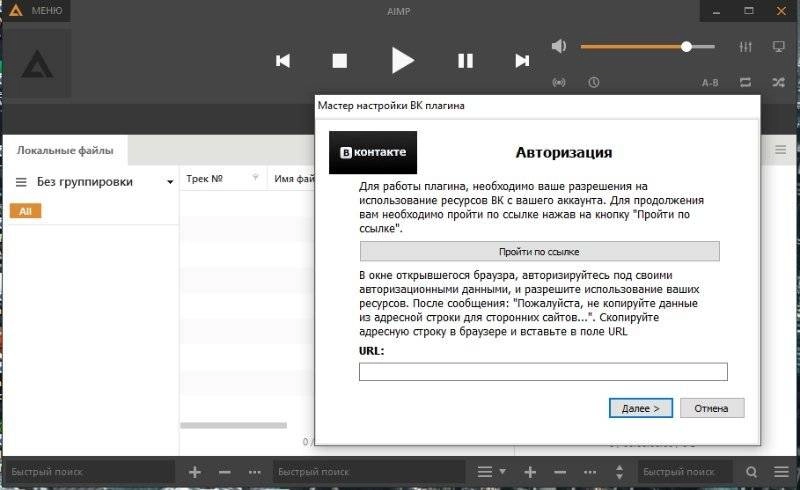The height and width of the screenshot is (490, 800).
Task: Stop playback with the square button
Action: (x=339, y=61)
